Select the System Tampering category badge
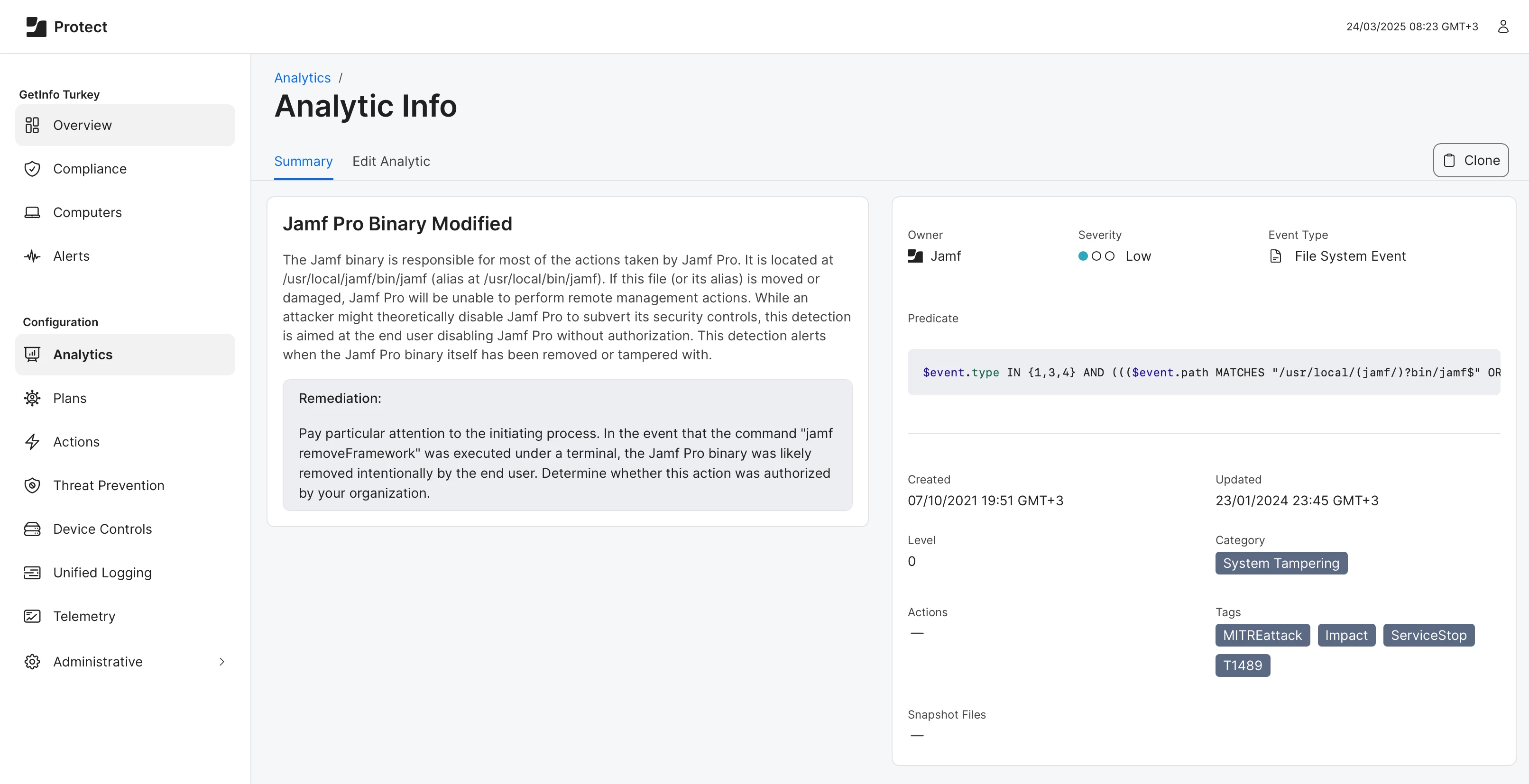The height and width of the screenshot is (784, 1529). (1281, 564)
